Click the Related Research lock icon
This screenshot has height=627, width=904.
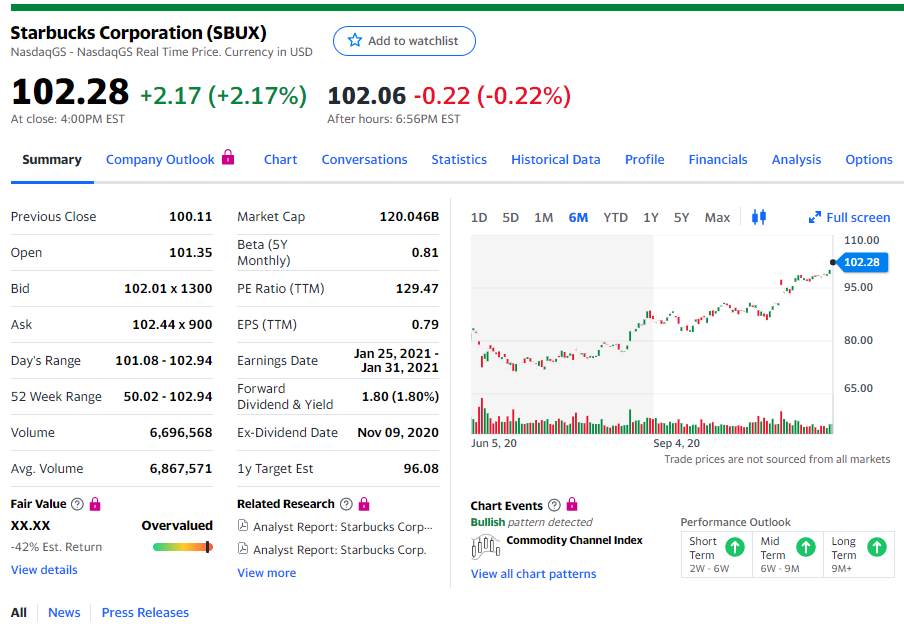tap(363, 504)
